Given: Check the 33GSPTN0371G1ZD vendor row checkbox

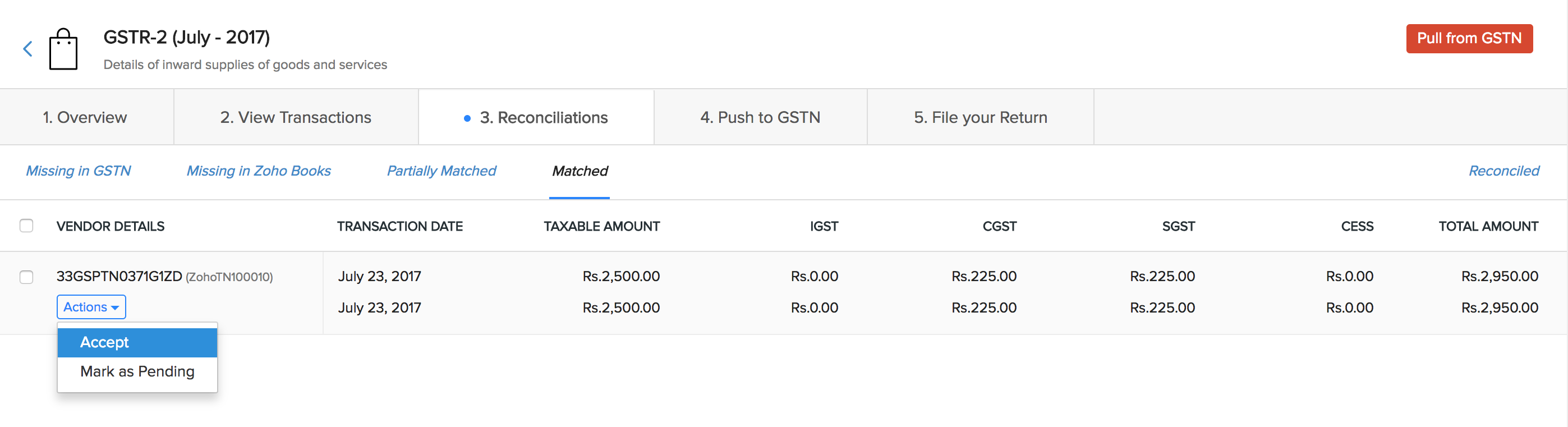Looking at the screenshot, I should tap(26, 277).
